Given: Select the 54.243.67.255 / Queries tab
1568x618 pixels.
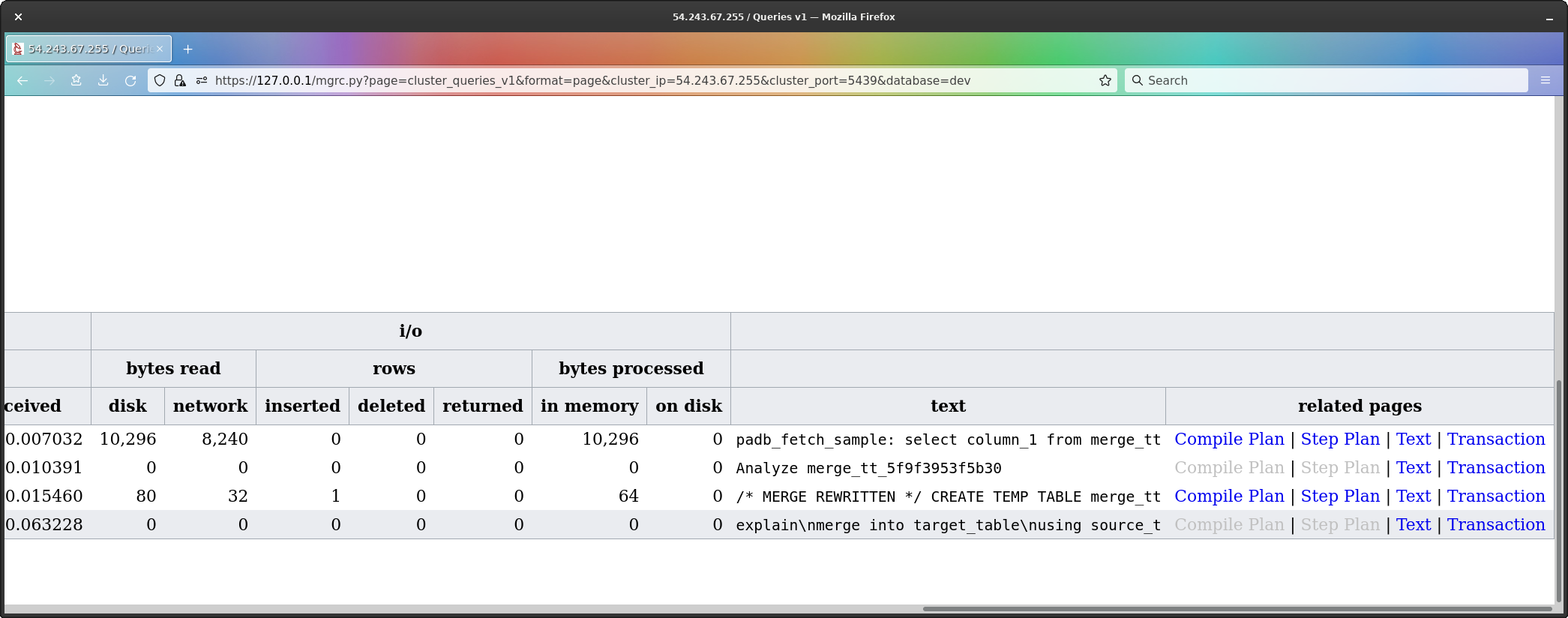Looking at the screenshot, I should click(89, 49).
